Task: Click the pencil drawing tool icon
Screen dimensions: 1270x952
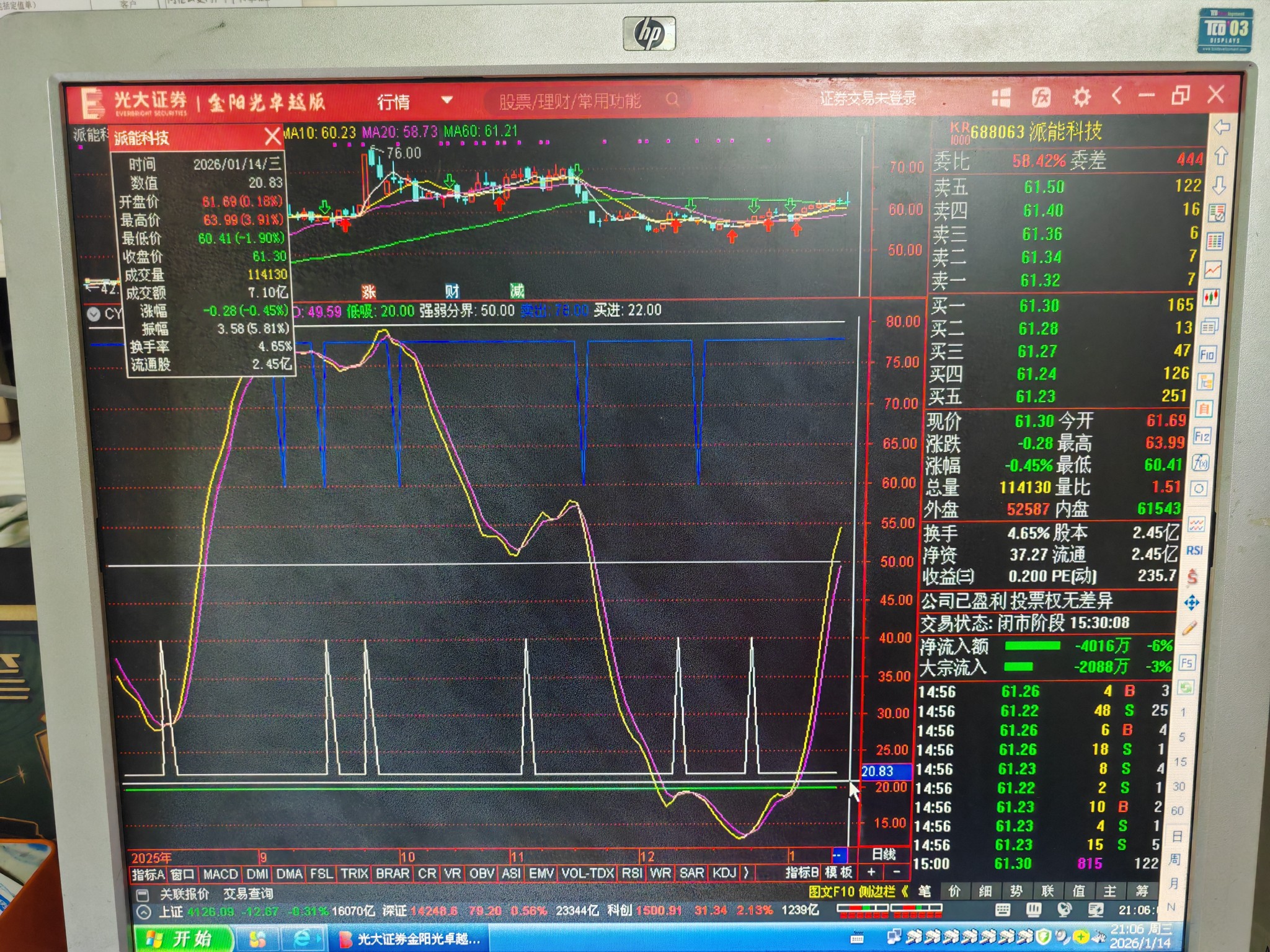Action: (x=1189, y=628)
